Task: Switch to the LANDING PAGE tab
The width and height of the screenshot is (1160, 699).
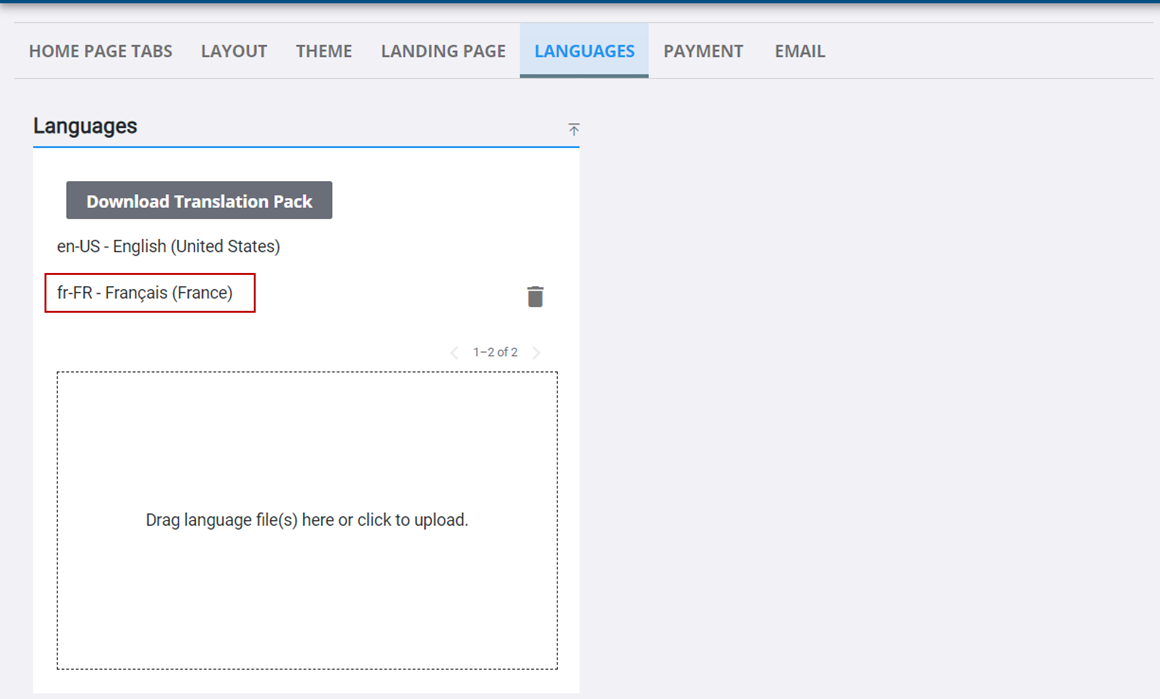Action: tap(443, 50)
